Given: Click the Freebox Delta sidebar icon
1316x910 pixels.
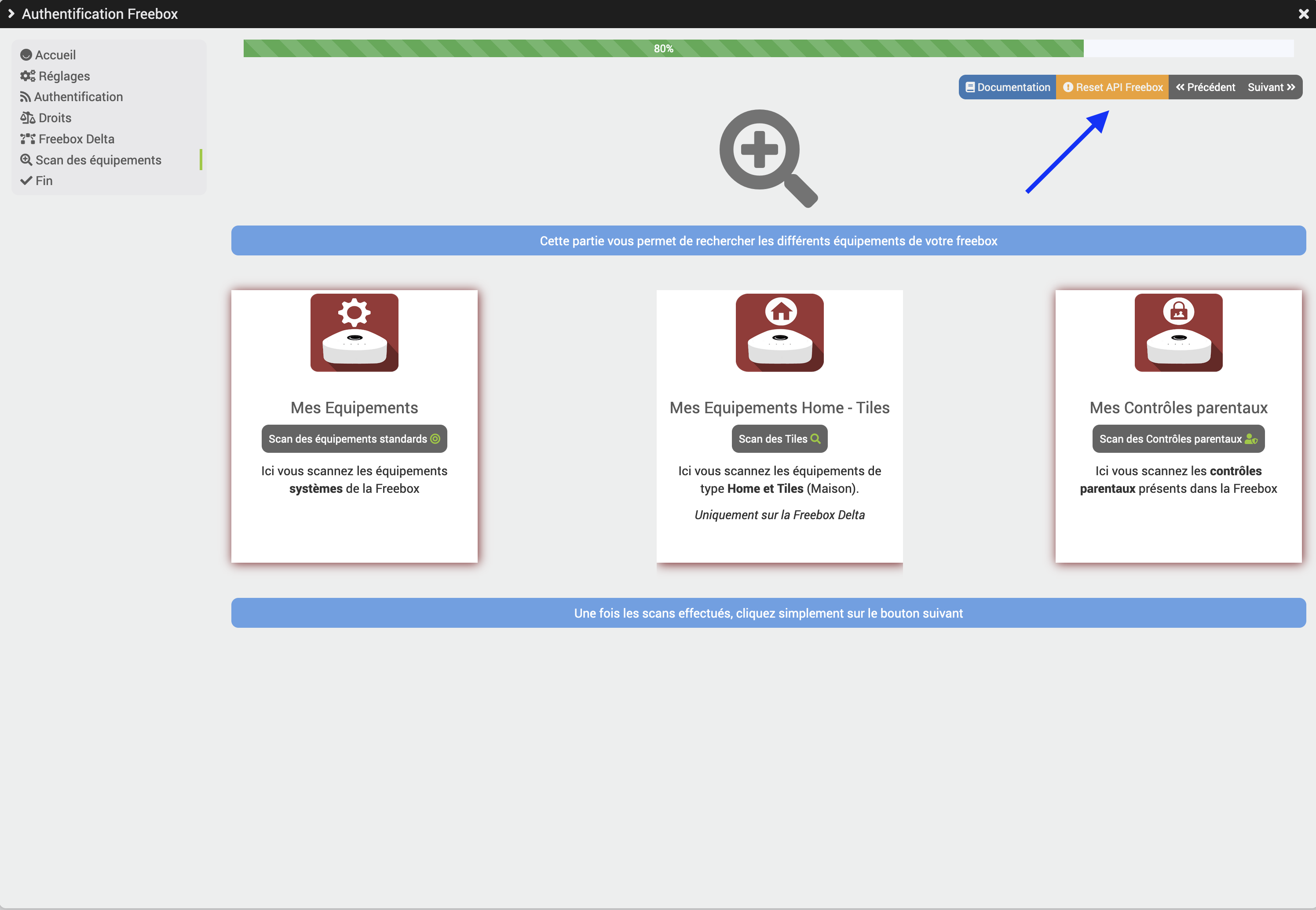Looking at the screenshot, I should 27,138.
